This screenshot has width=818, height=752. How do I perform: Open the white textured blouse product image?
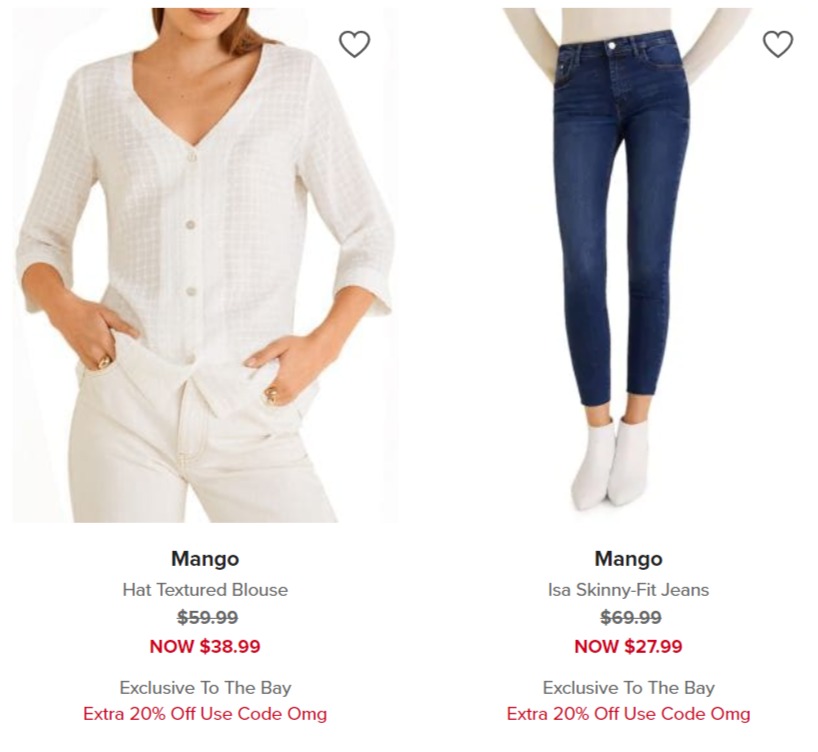(205, 265)
